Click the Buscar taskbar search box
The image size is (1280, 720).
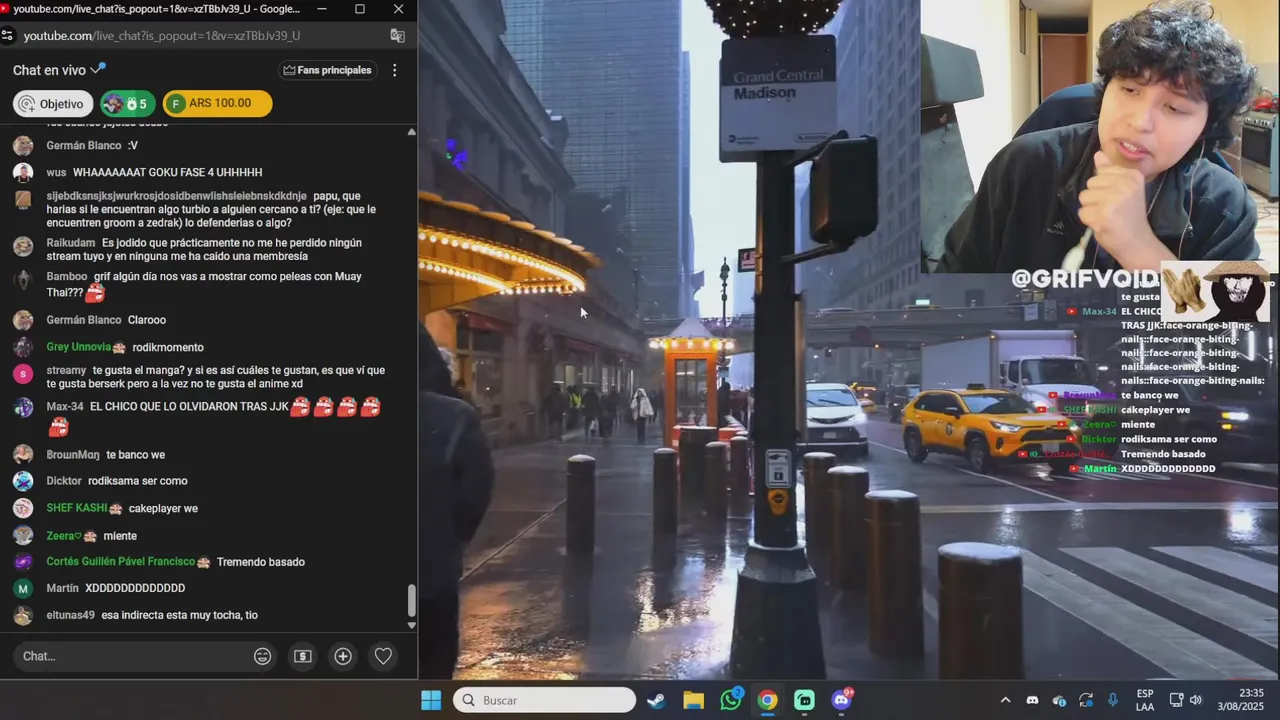(545, 700)
